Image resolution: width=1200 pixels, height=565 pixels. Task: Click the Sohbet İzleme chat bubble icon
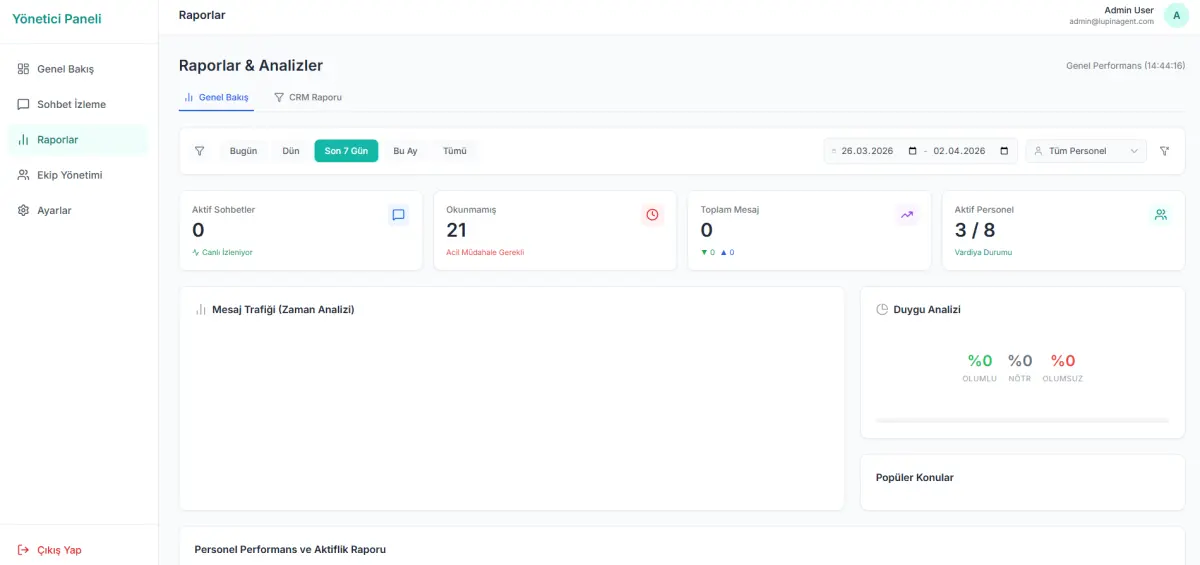pyautogui.click(x=23, y=104)
